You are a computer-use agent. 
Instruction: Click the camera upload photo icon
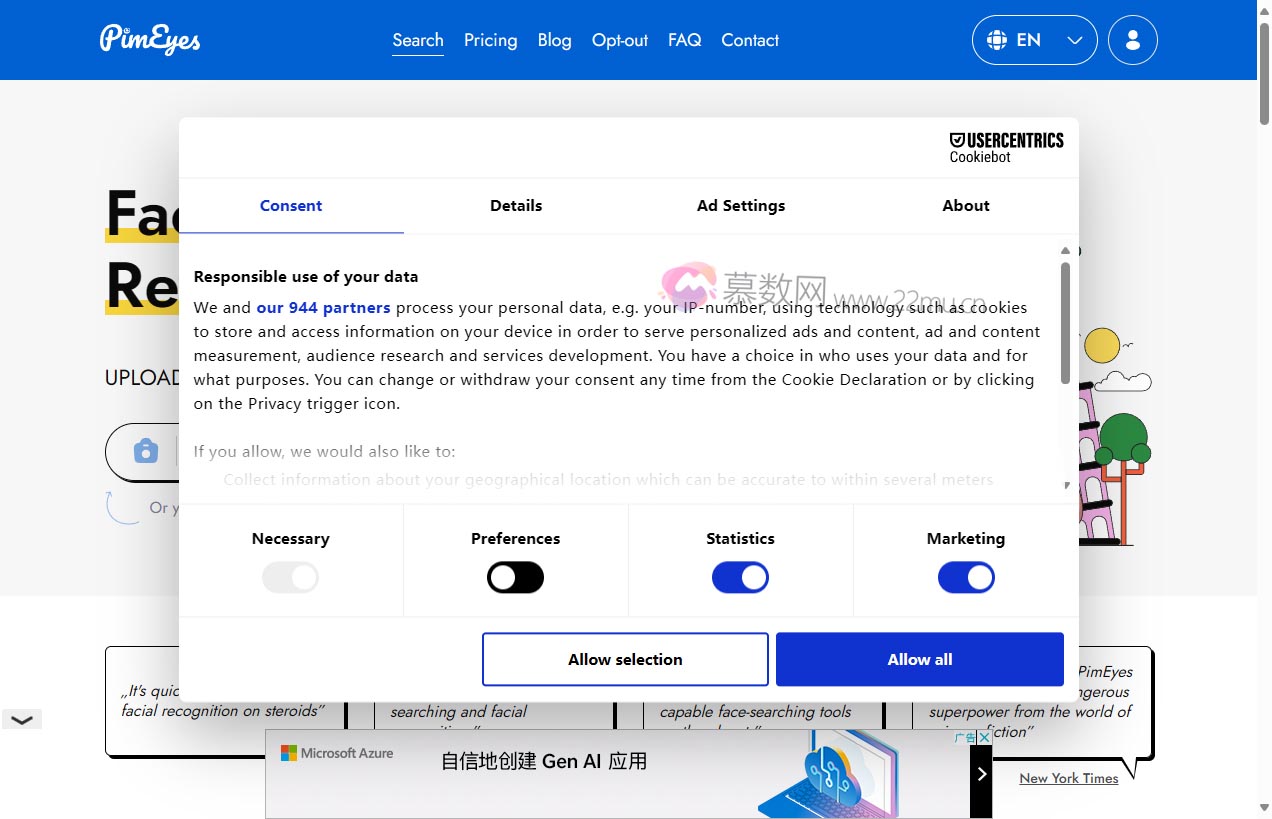click(146, 451)
